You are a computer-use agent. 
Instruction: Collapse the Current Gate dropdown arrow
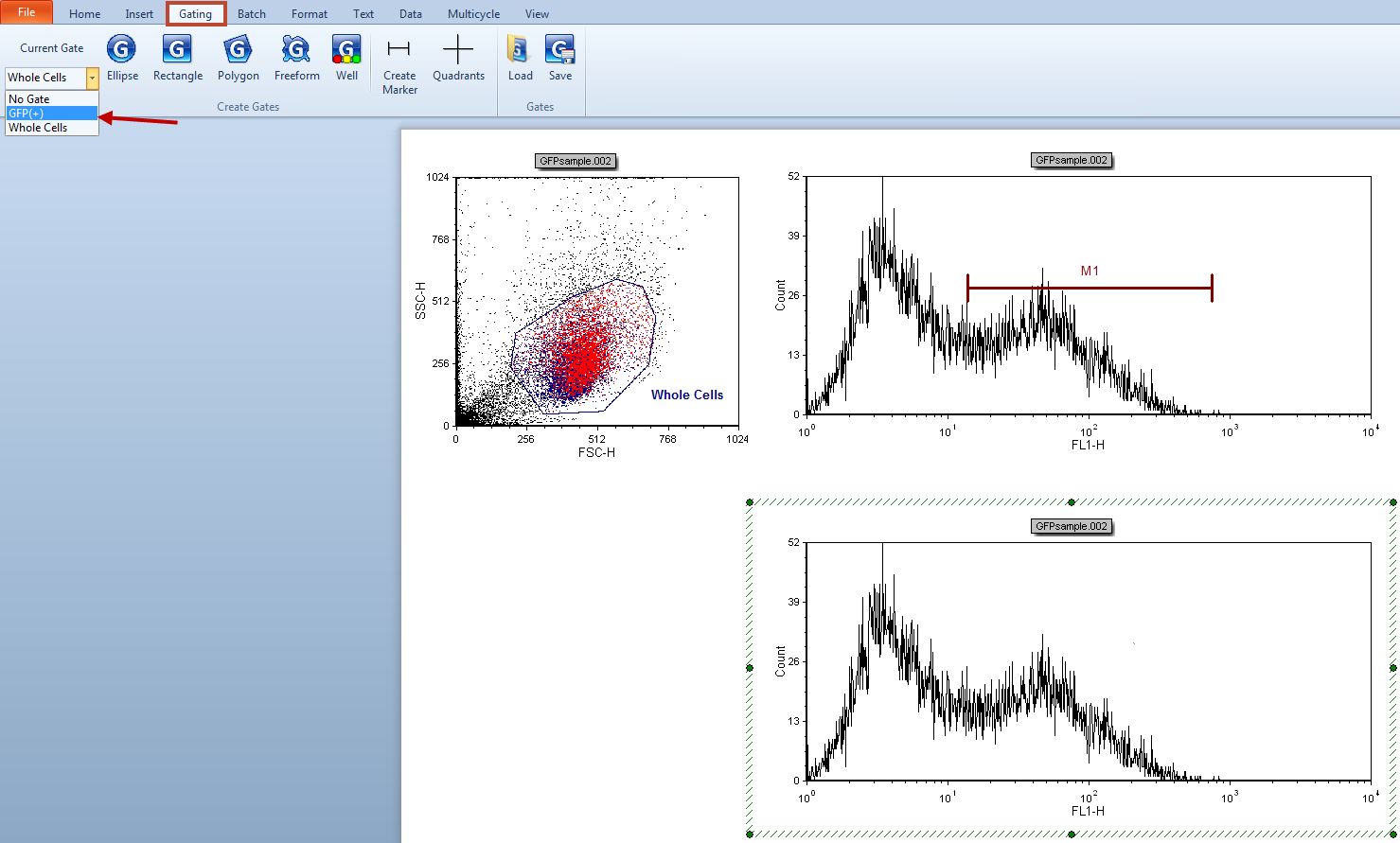click(92, 78)
